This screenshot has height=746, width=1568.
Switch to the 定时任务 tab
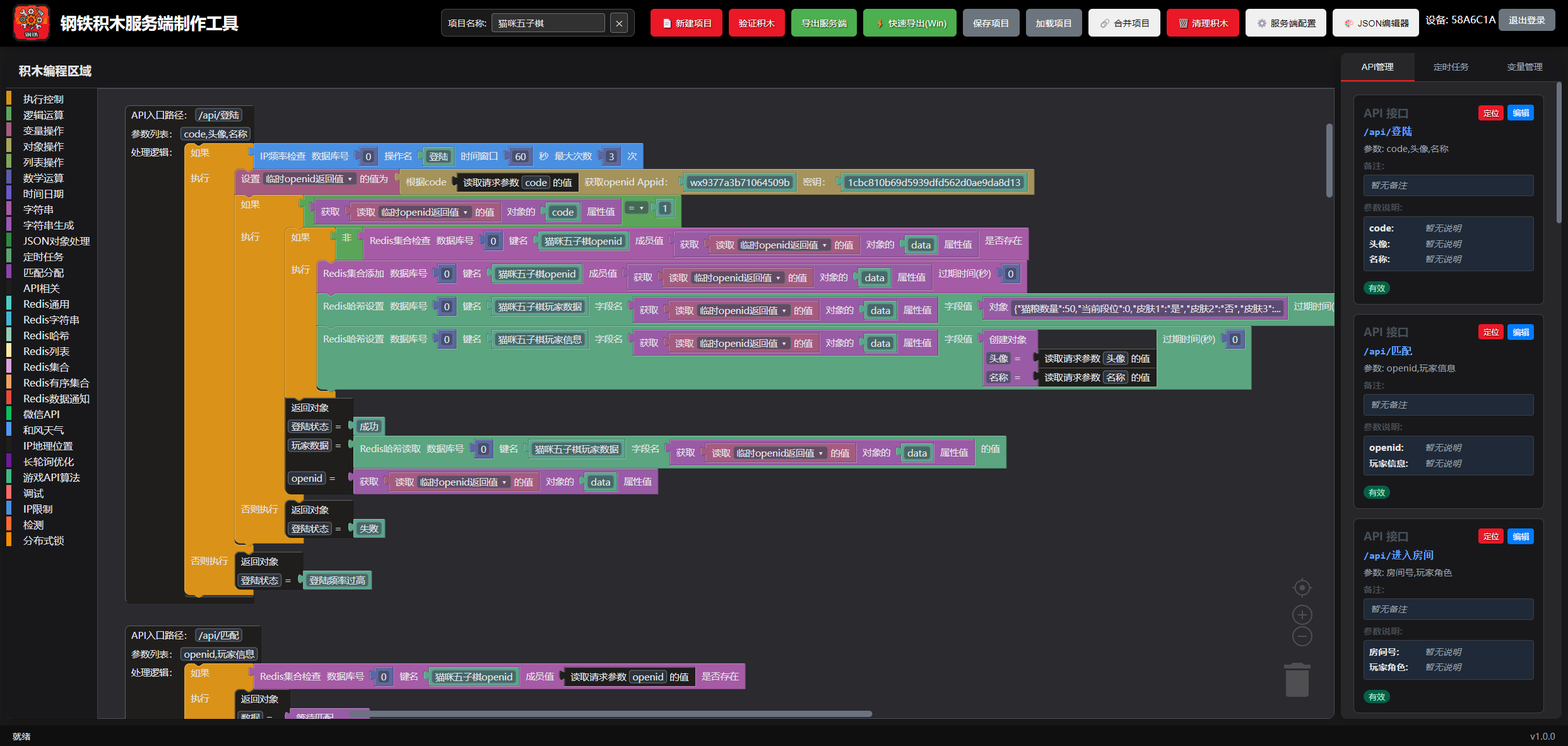pyautogui.click(x=1451, y=67)
